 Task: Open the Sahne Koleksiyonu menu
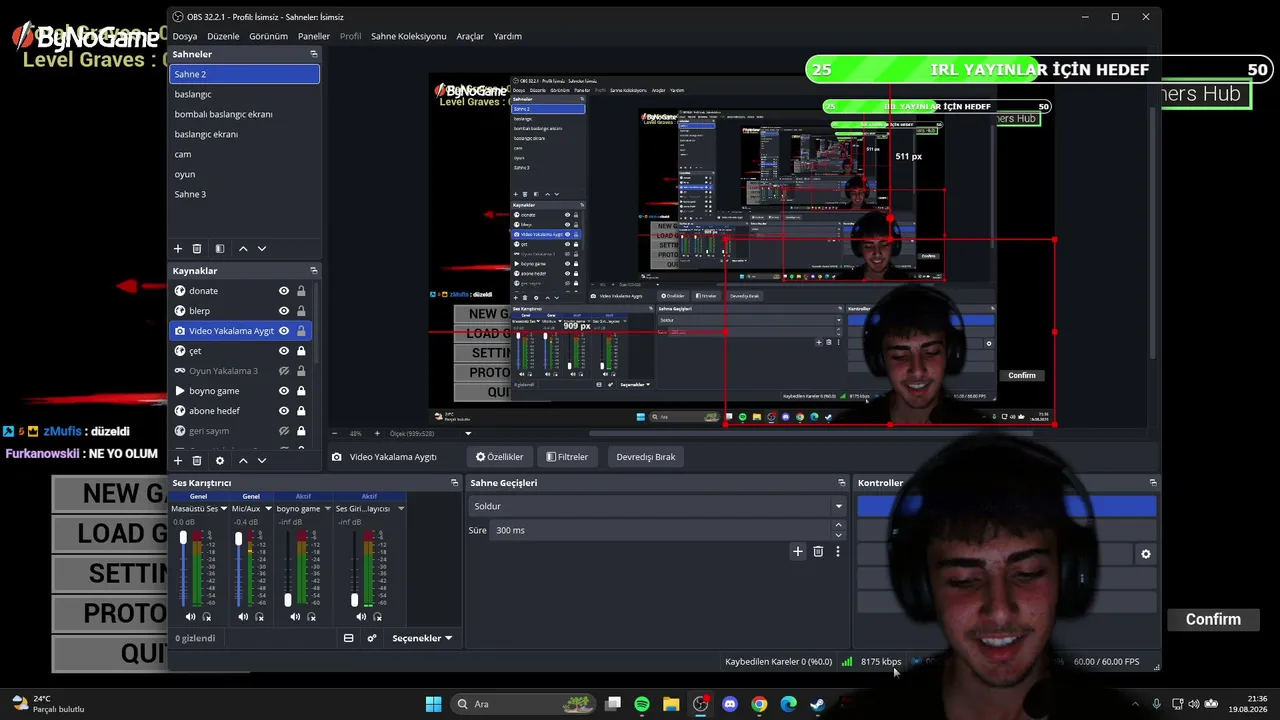(409, 36)
